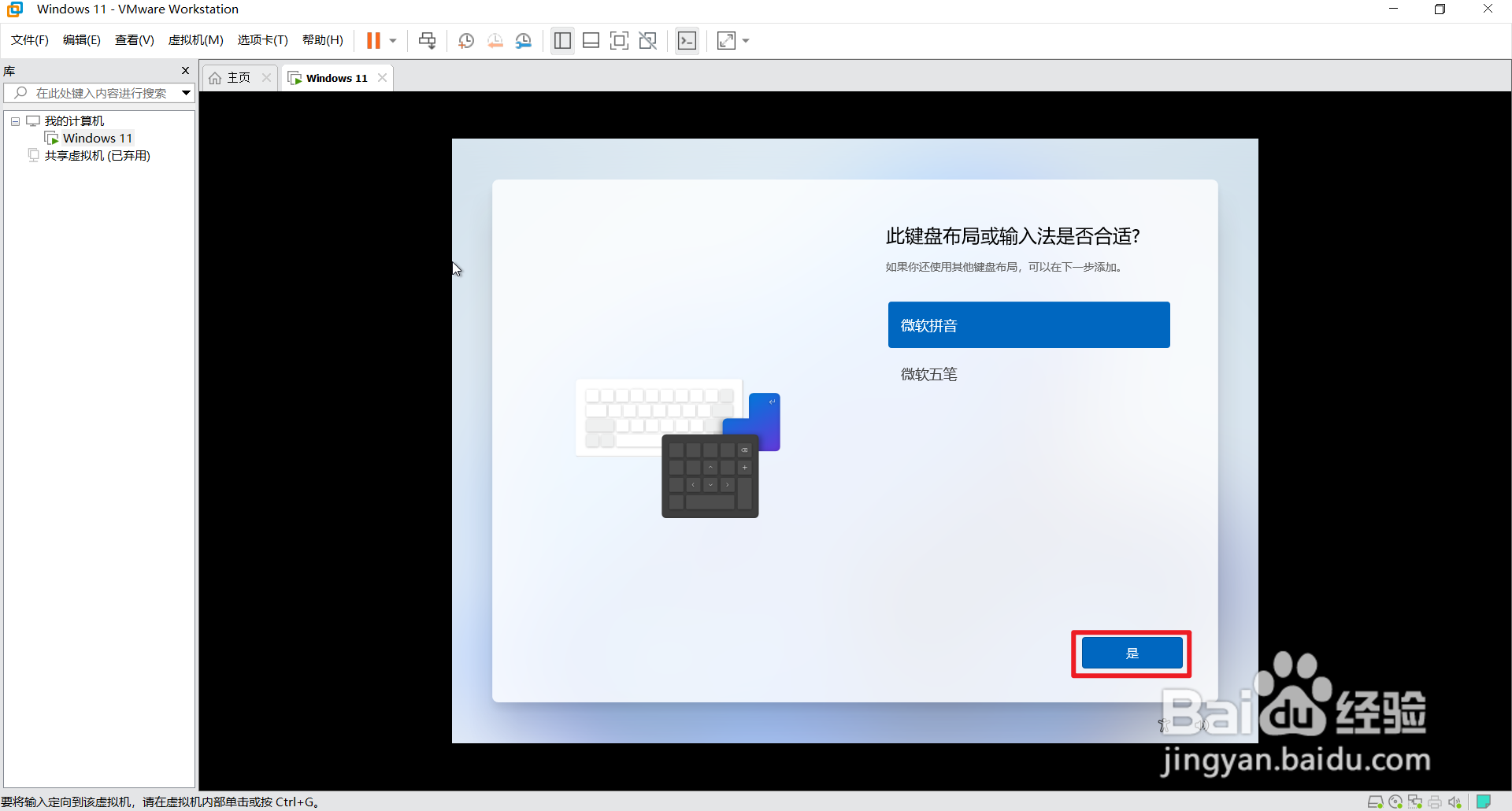
Task: Open the snapshot manager
Action: pos(524,40)
